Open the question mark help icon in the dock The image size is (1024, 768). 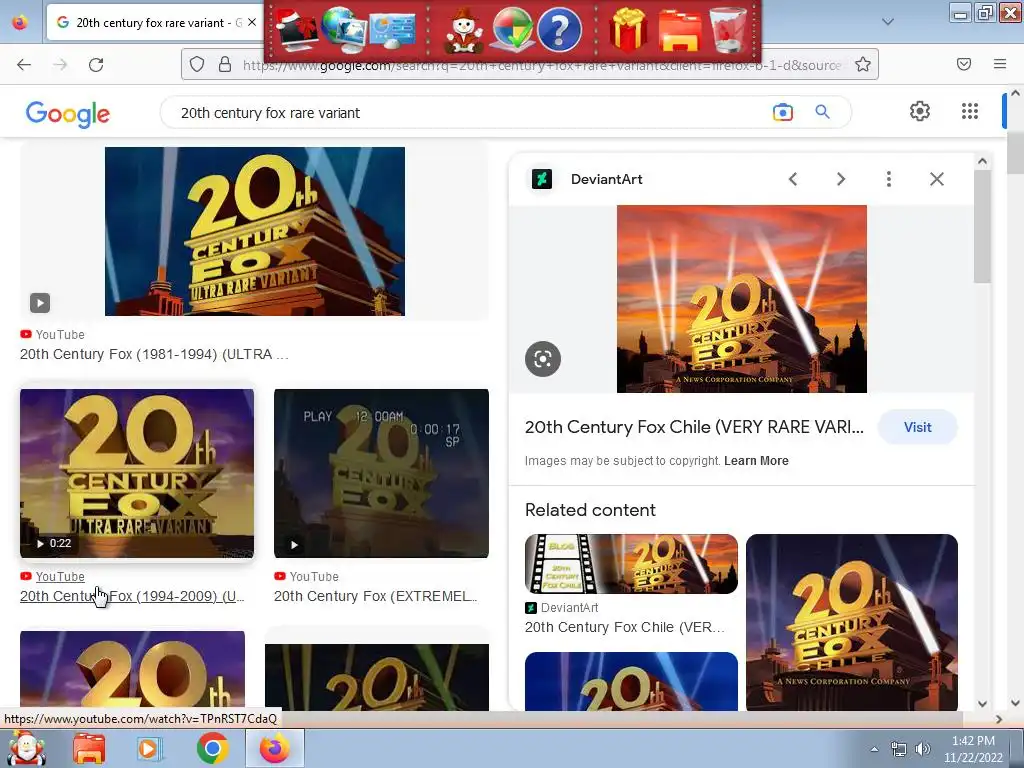point(560,30)
